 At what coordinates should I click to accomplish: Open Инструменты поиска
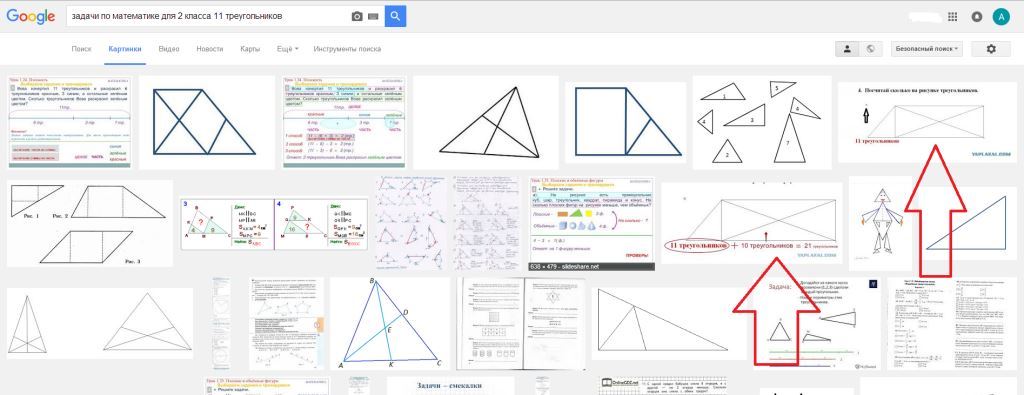pos(347,49)
